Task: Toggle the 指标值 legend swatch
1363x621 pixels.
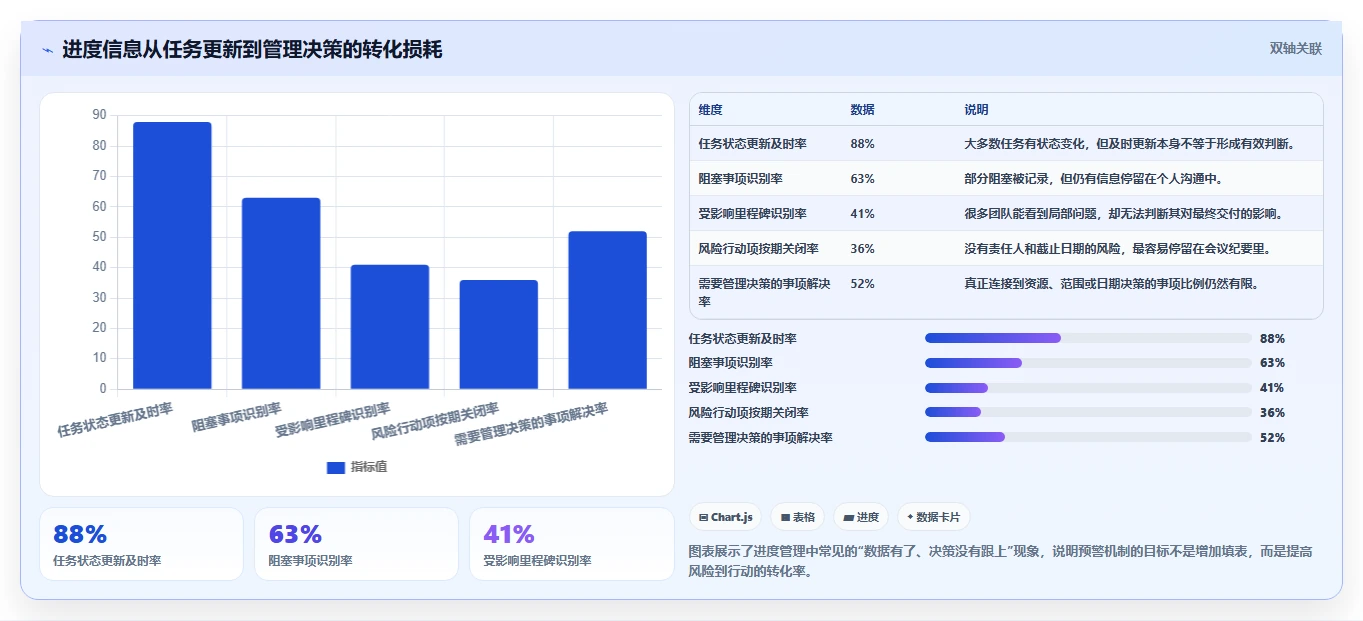Action: click(x=336, y=468)
